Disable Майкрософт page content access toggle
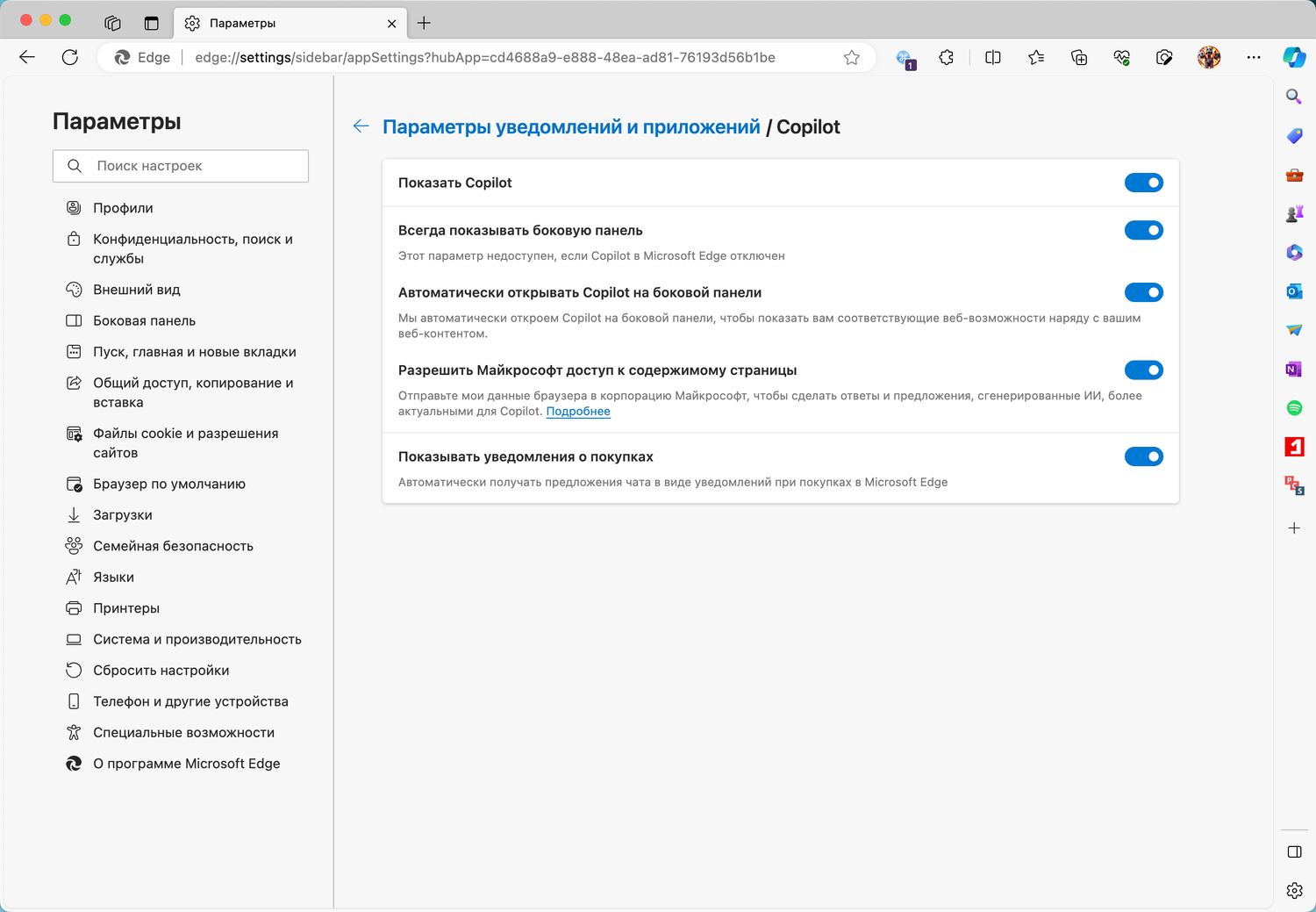1316x912 pixels. [x=1143, y=370]
